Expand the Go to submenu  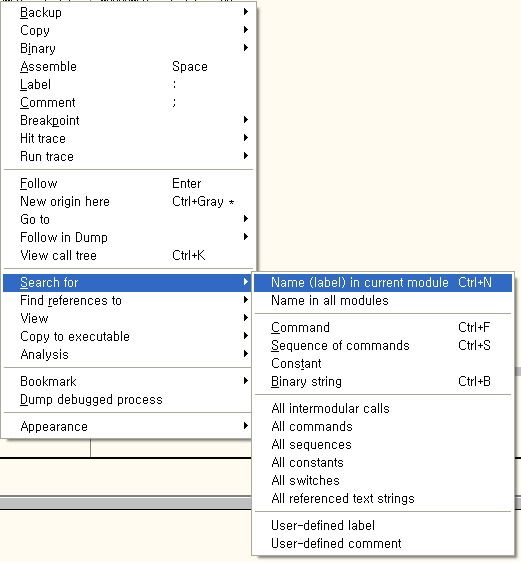click(x=128, y=219)
